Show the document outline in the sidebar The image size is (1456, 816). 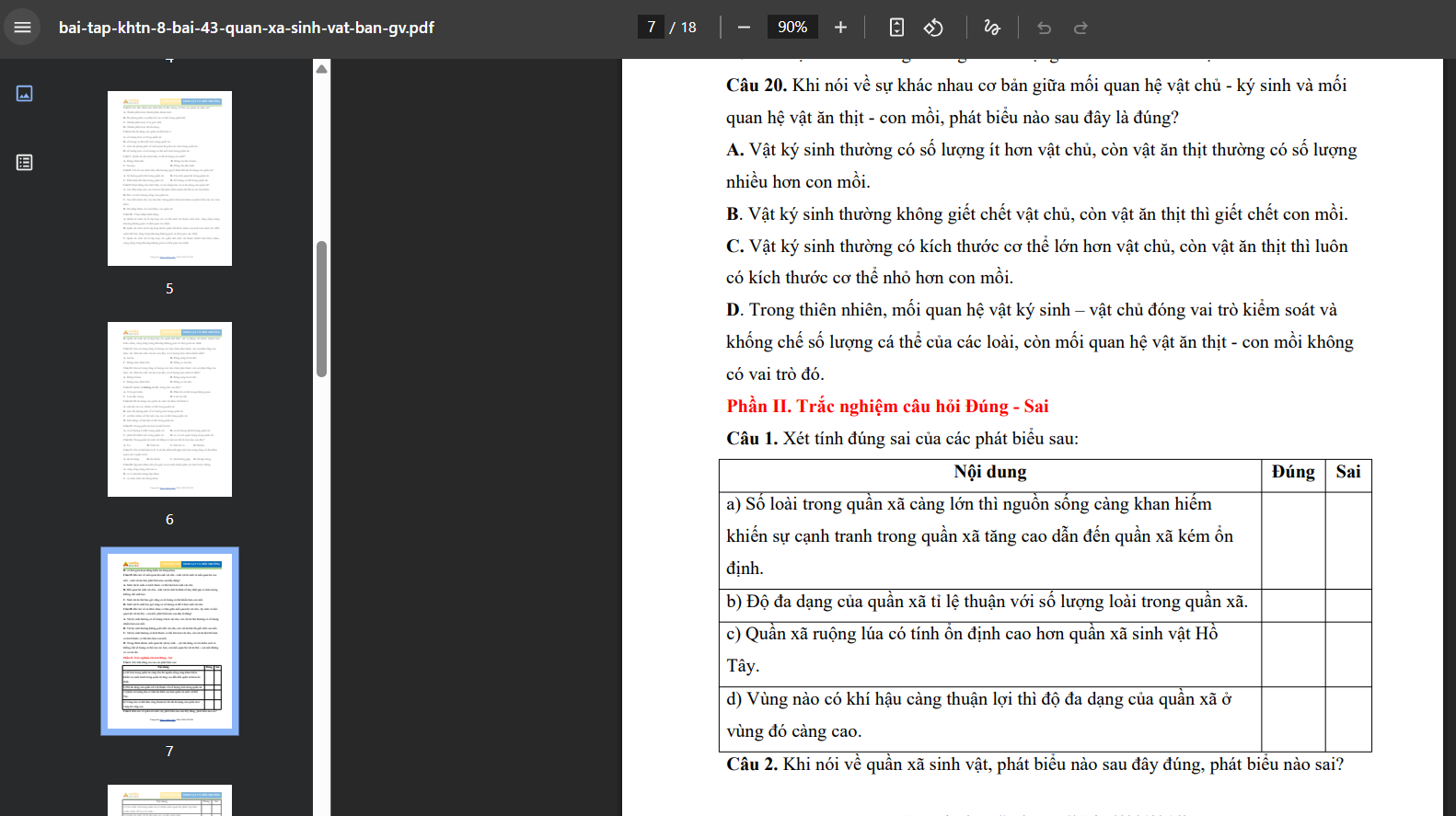click(24, 163)
